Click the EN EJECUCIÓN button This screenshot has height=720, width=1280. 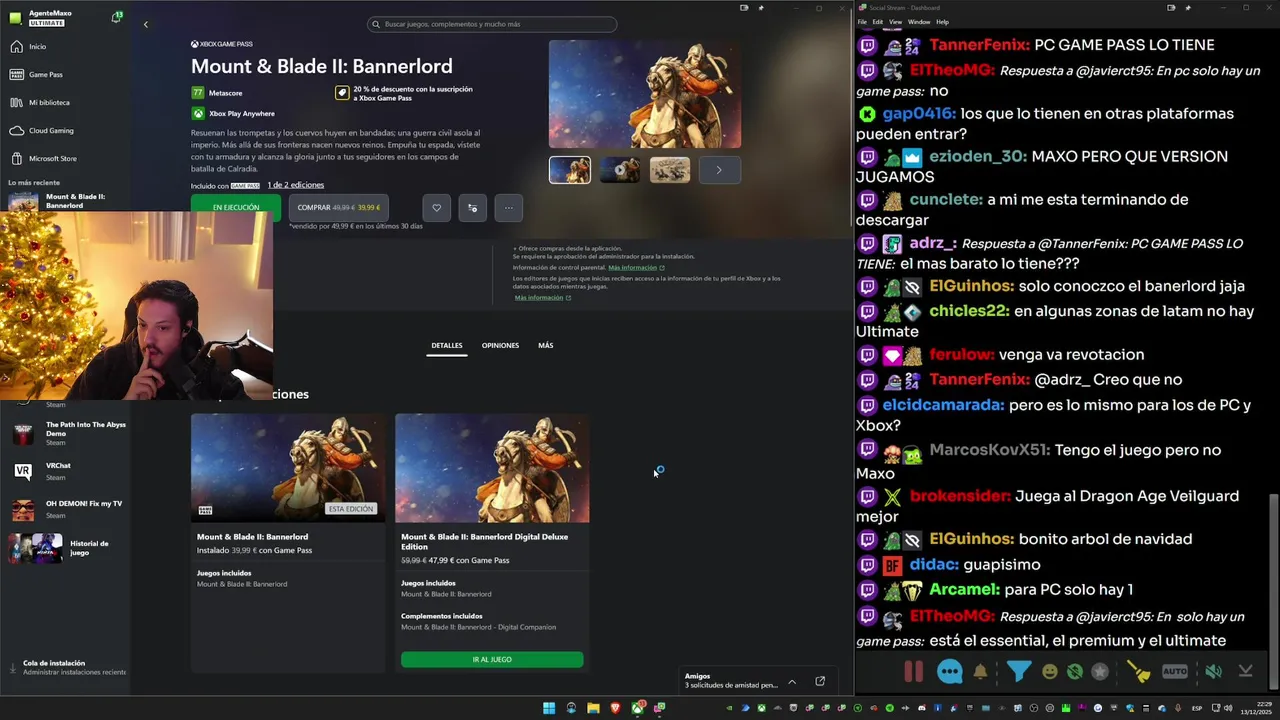[x=236, y=207]
